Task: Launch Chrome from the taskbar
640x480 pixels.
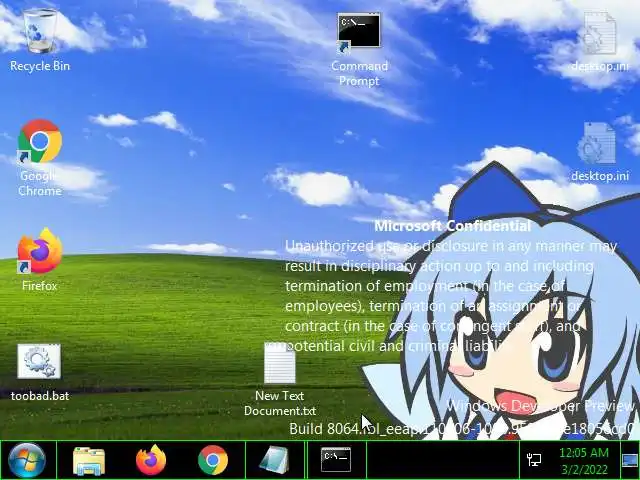Action: 213,460
